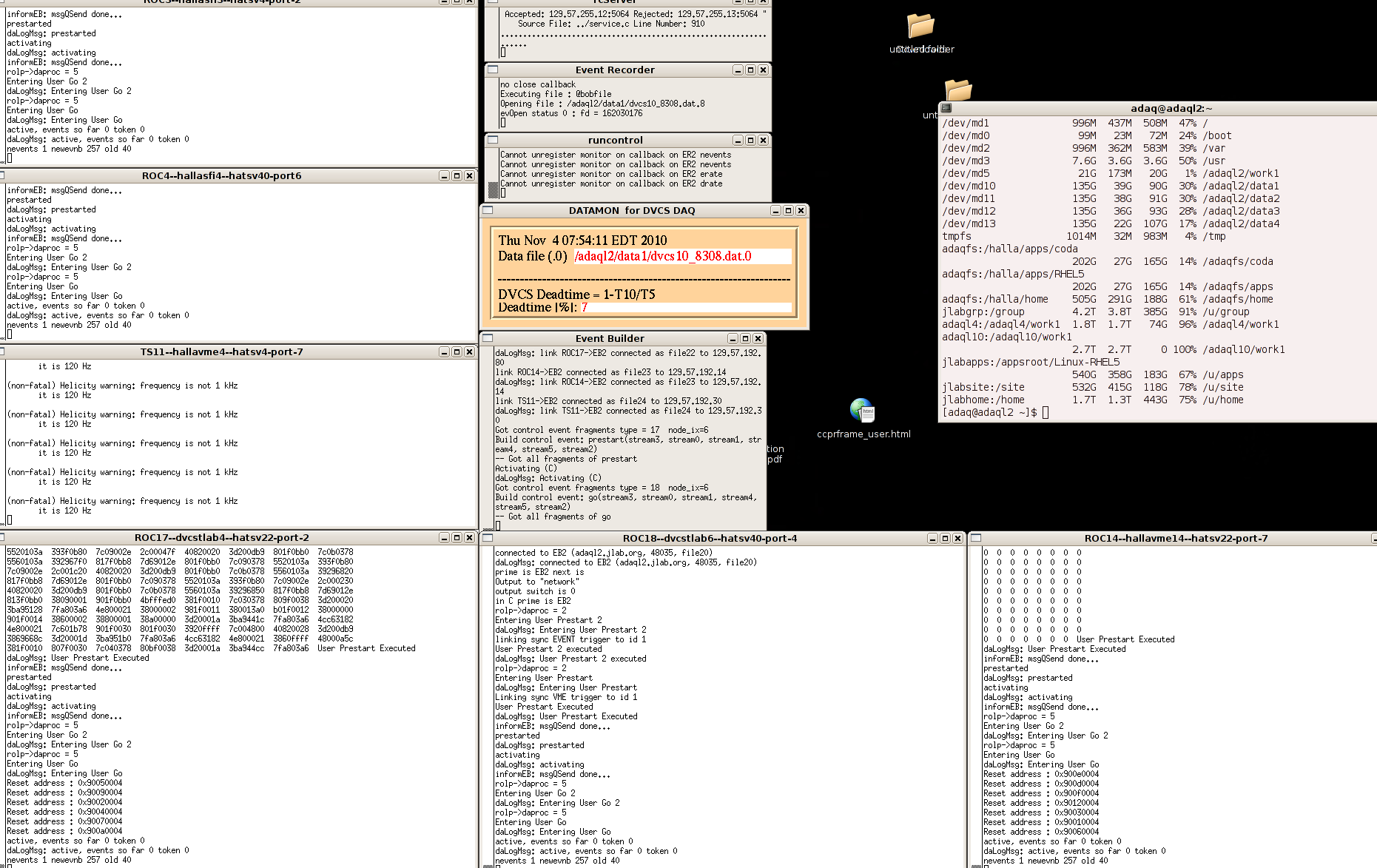
Task: Open window menu of runcontrol window
Action: pyautogui.click(x=493, y=140)
